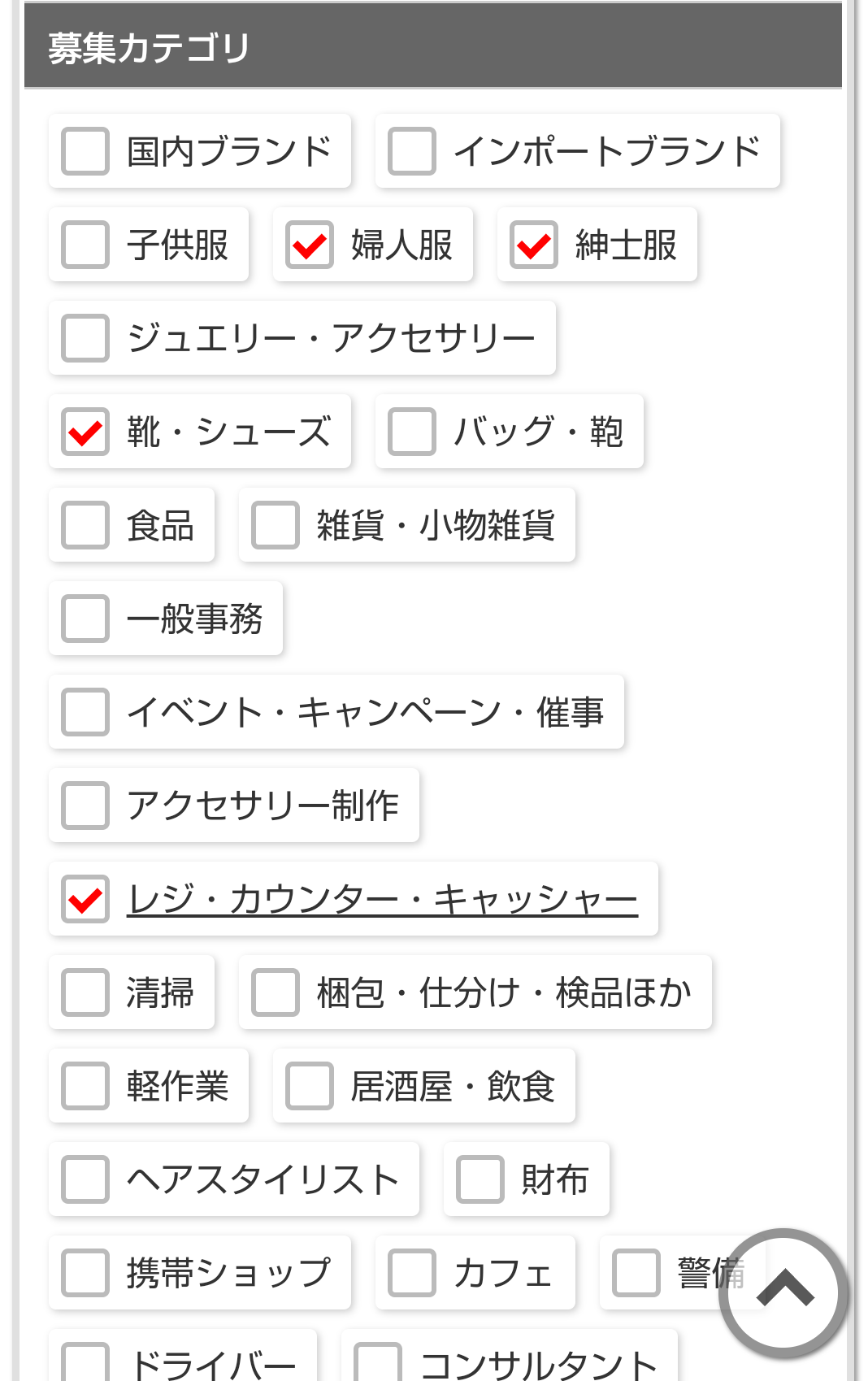The height and width of the screenshot is (1381, 868).
Task: Check the 清掃 checkbox
Action: 85,992
